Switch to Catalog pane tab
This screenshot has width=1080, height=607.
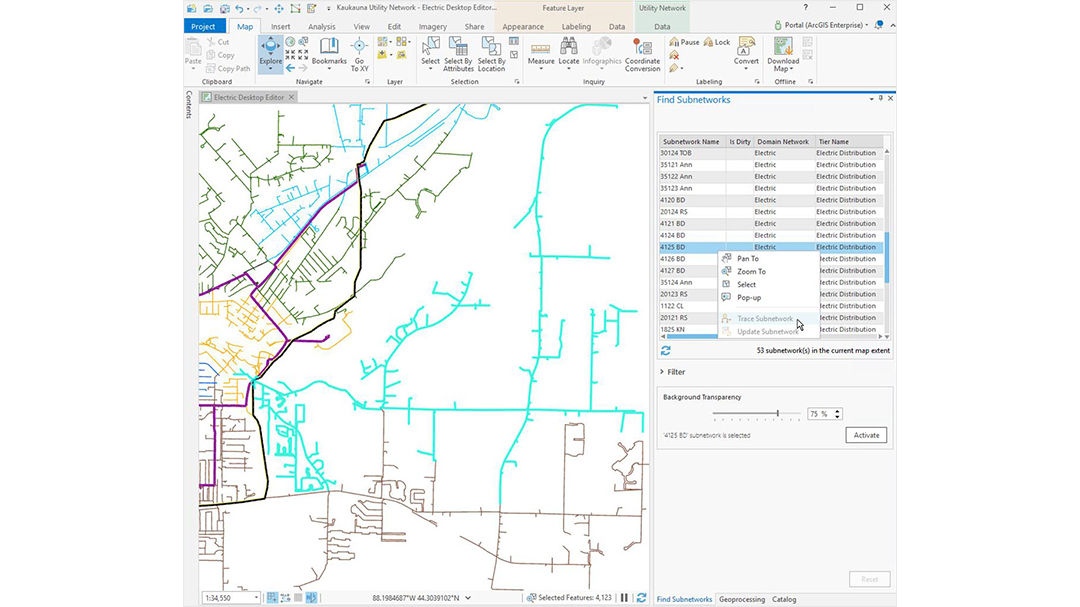tap(784, 599)
